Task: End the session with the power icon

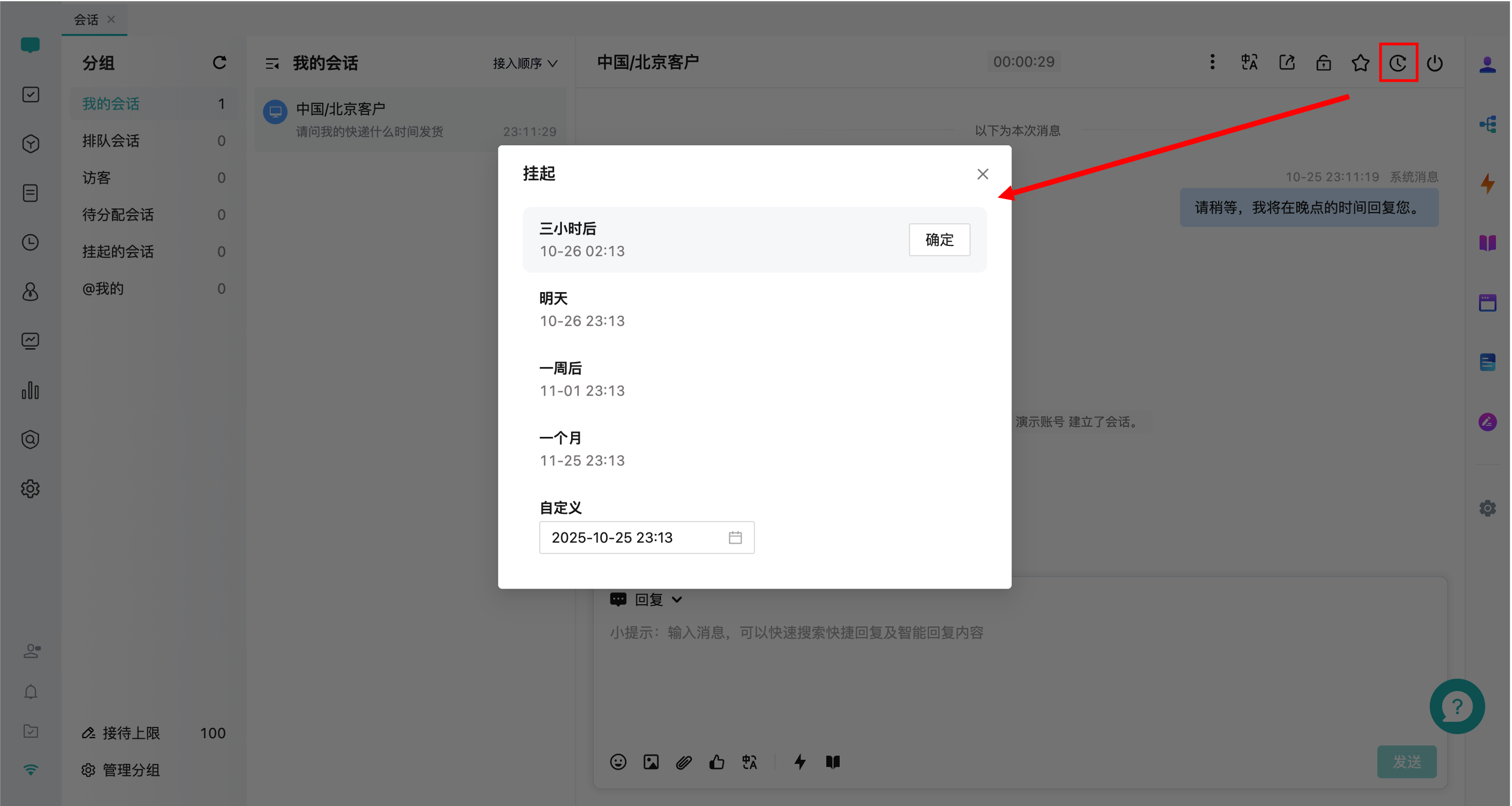Action: pyautogui.click(x=1436, y=63)
